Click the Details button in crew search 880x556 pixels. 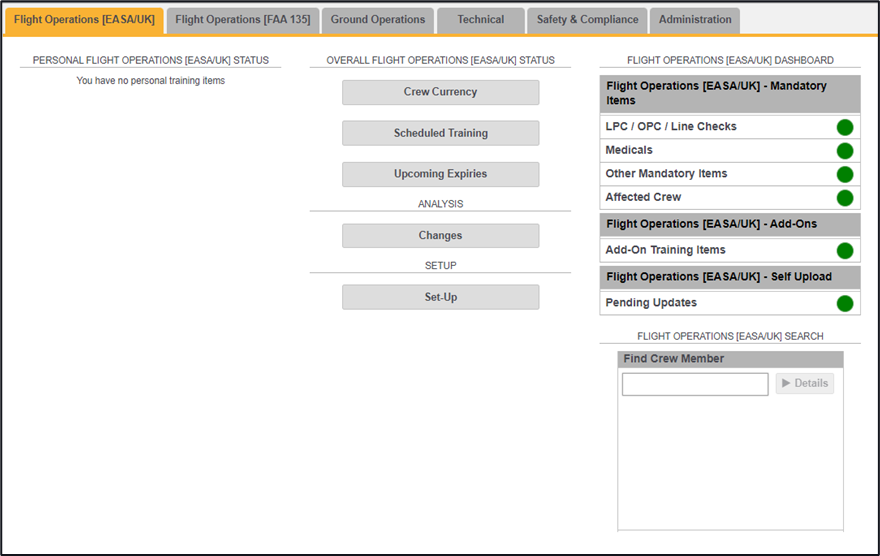805,383
